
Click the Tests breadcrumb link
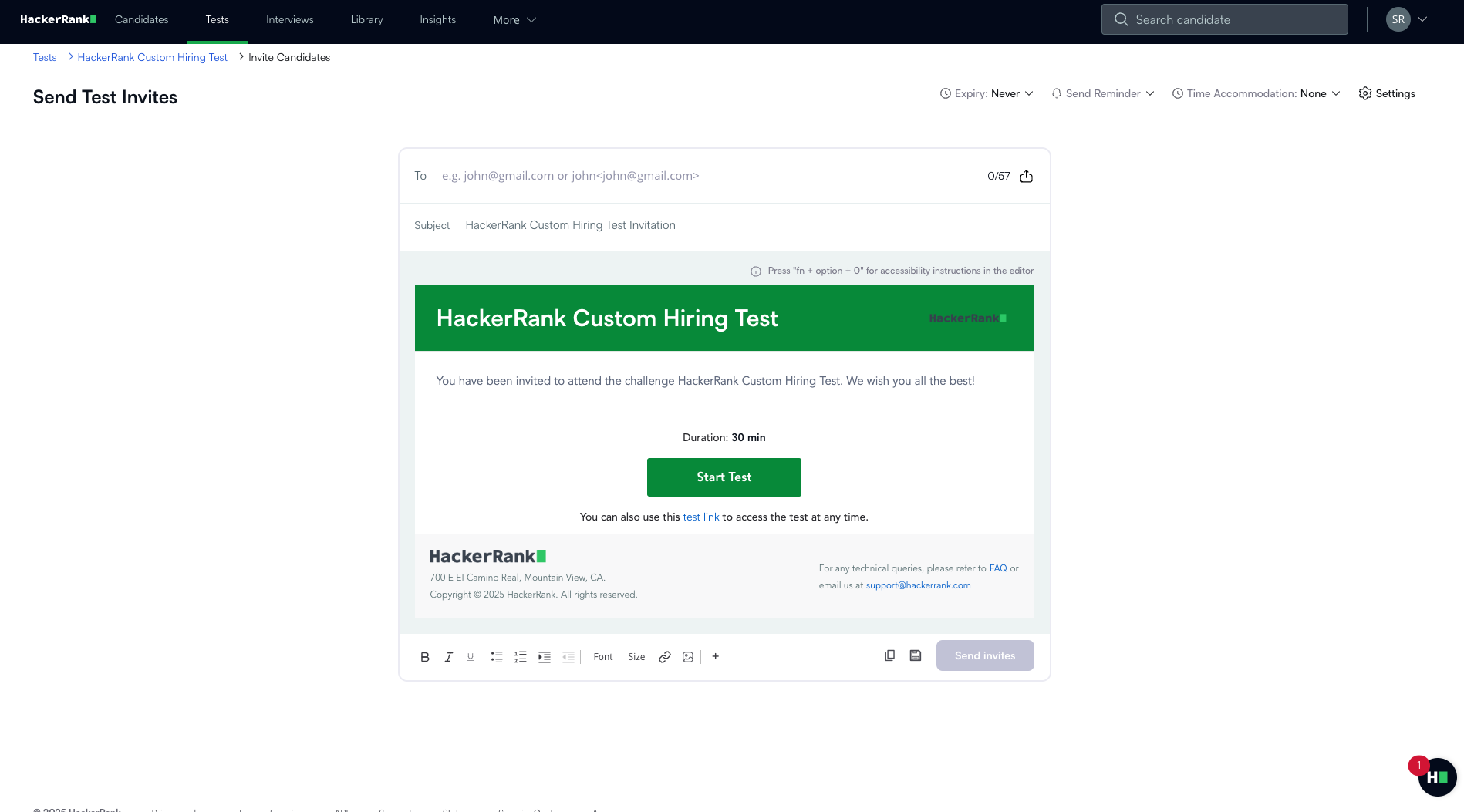pyautogui.click(x=45, y=57)
